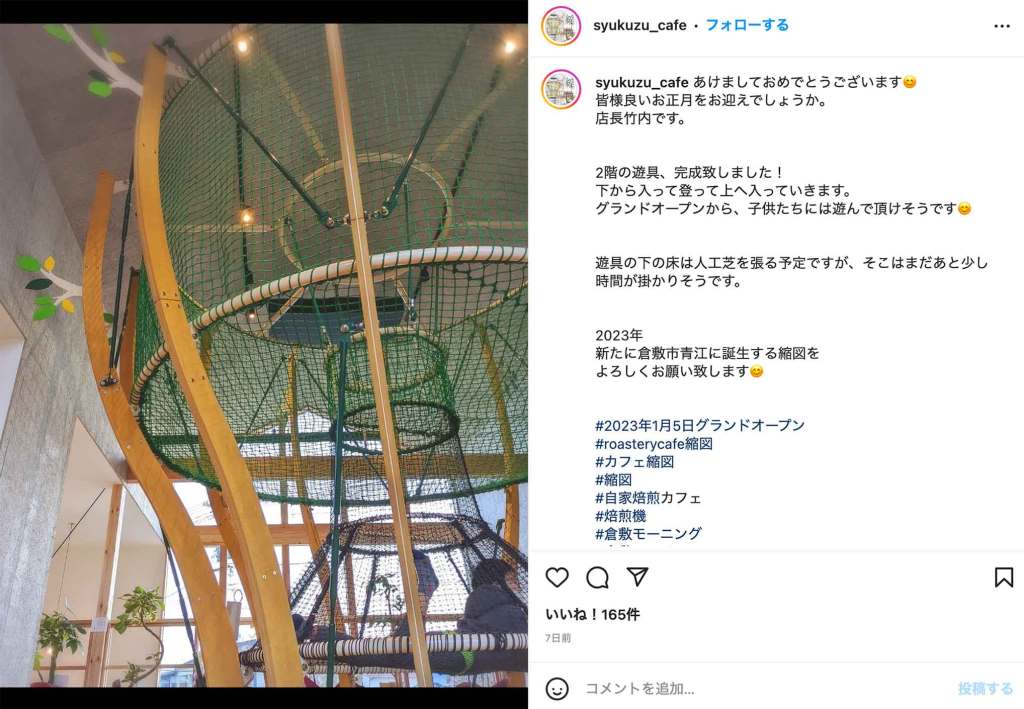Open syukuzu_cafe username in the caption
This screenshot has width=1024, height=709.
pos(642,83)
